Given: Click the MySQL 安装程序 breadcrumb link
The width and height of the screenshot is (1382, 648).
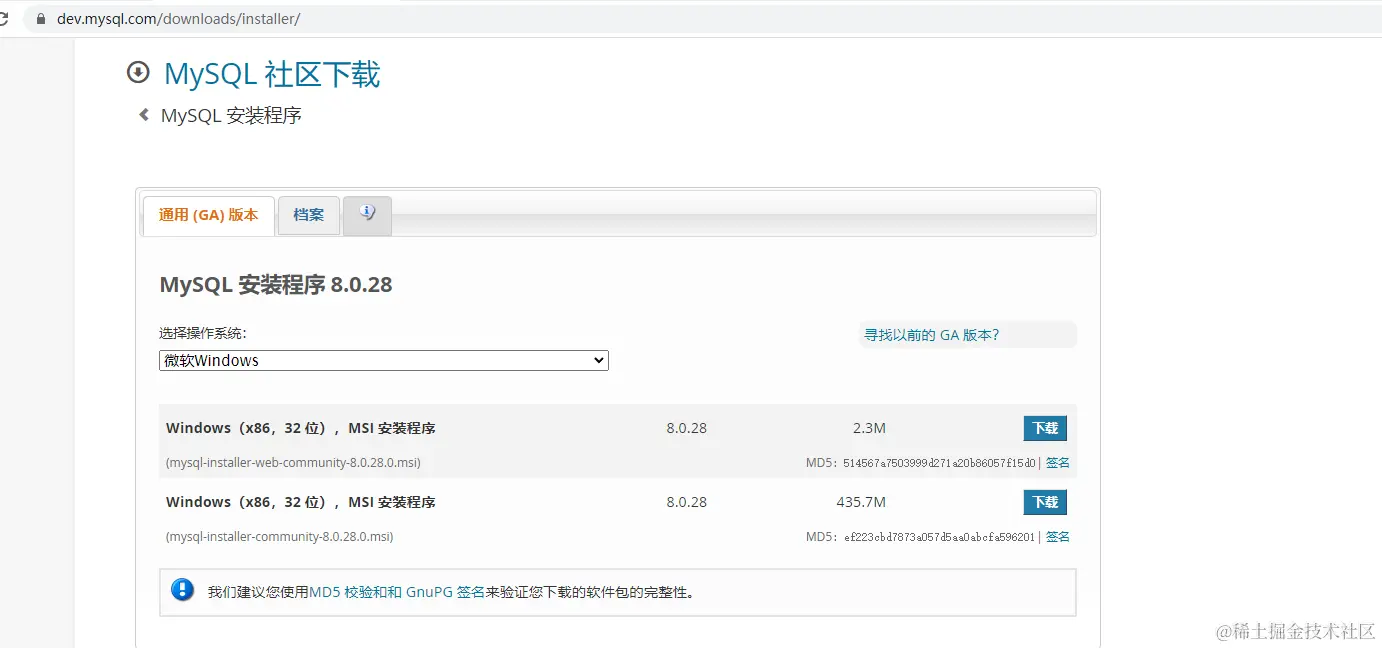Looking at the screenshot, I should click(x=231, y=116).
